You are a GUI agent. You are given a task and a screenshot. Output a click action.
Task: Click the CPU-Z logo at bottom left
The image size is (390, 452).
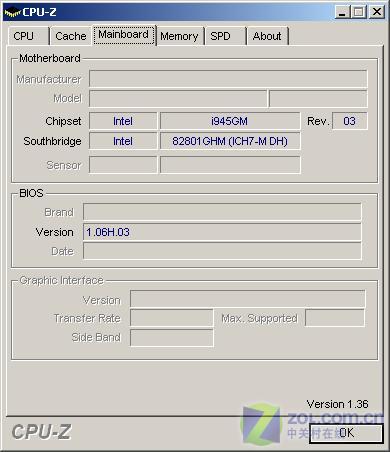tap(41, 432)
